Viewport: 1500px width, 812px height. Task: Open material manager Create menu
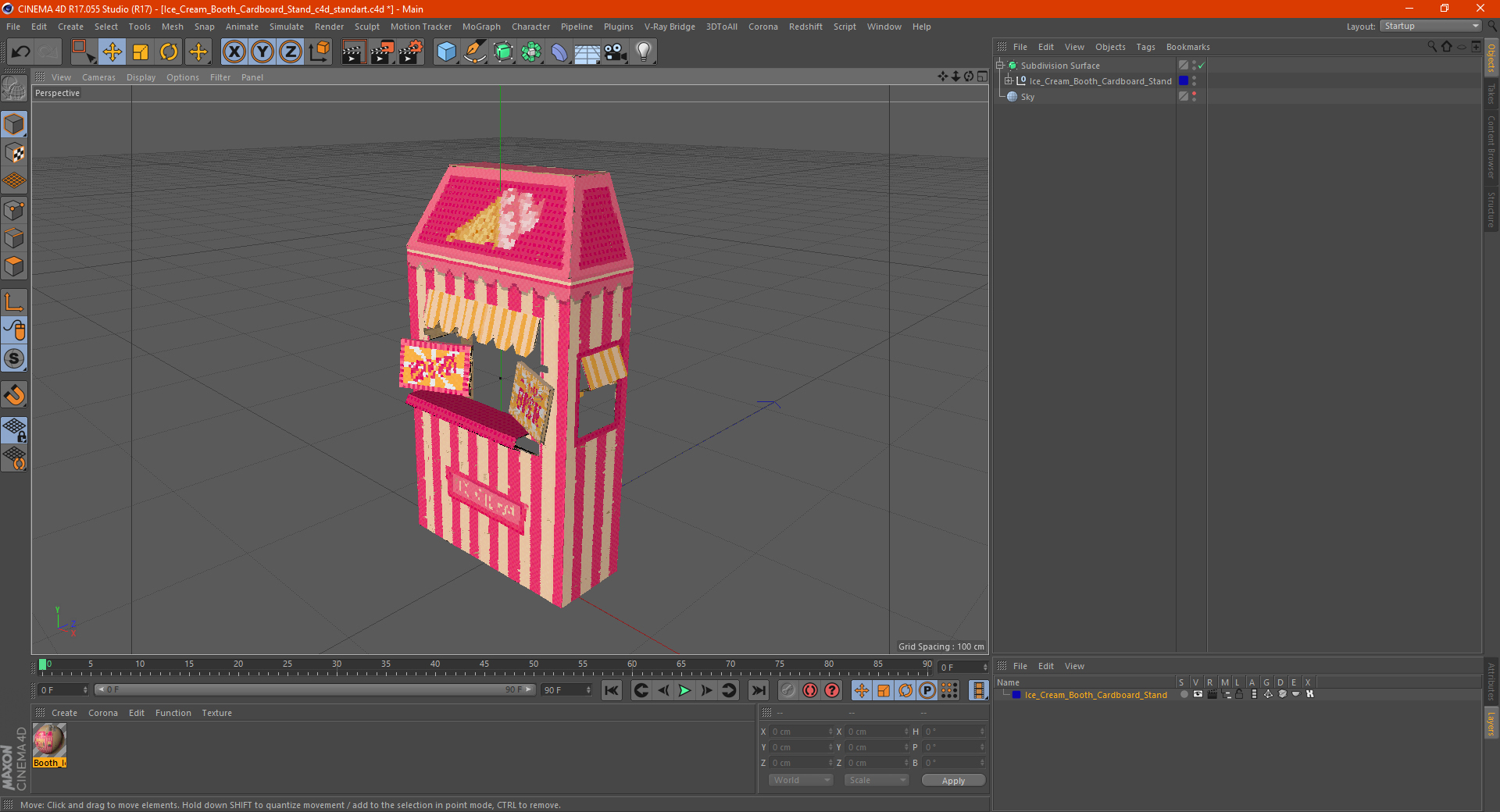64,713
